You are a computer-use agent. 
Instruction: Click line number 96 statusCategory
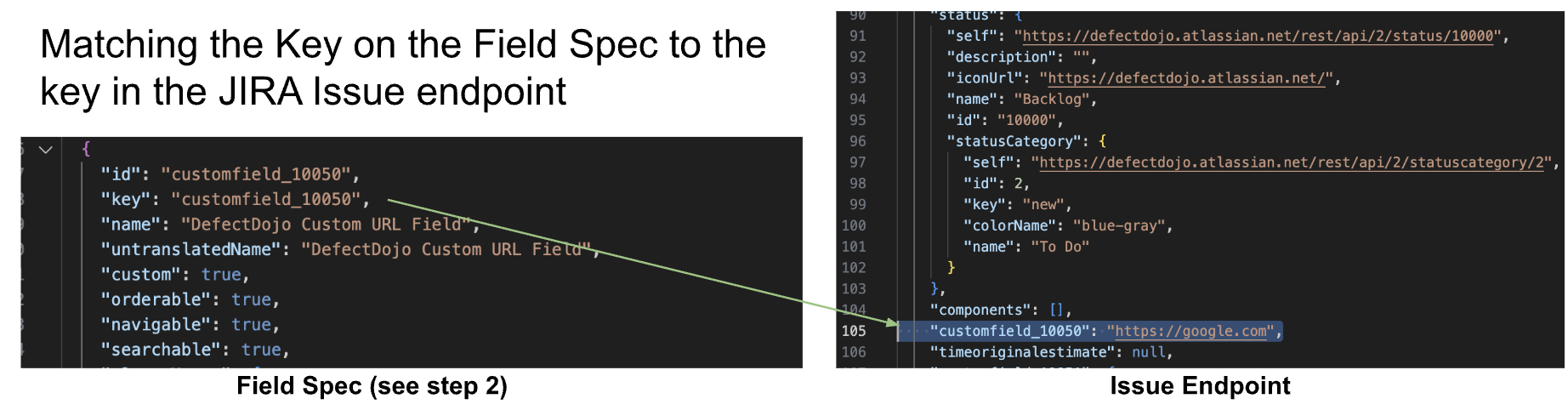click(x=857, y=141)
